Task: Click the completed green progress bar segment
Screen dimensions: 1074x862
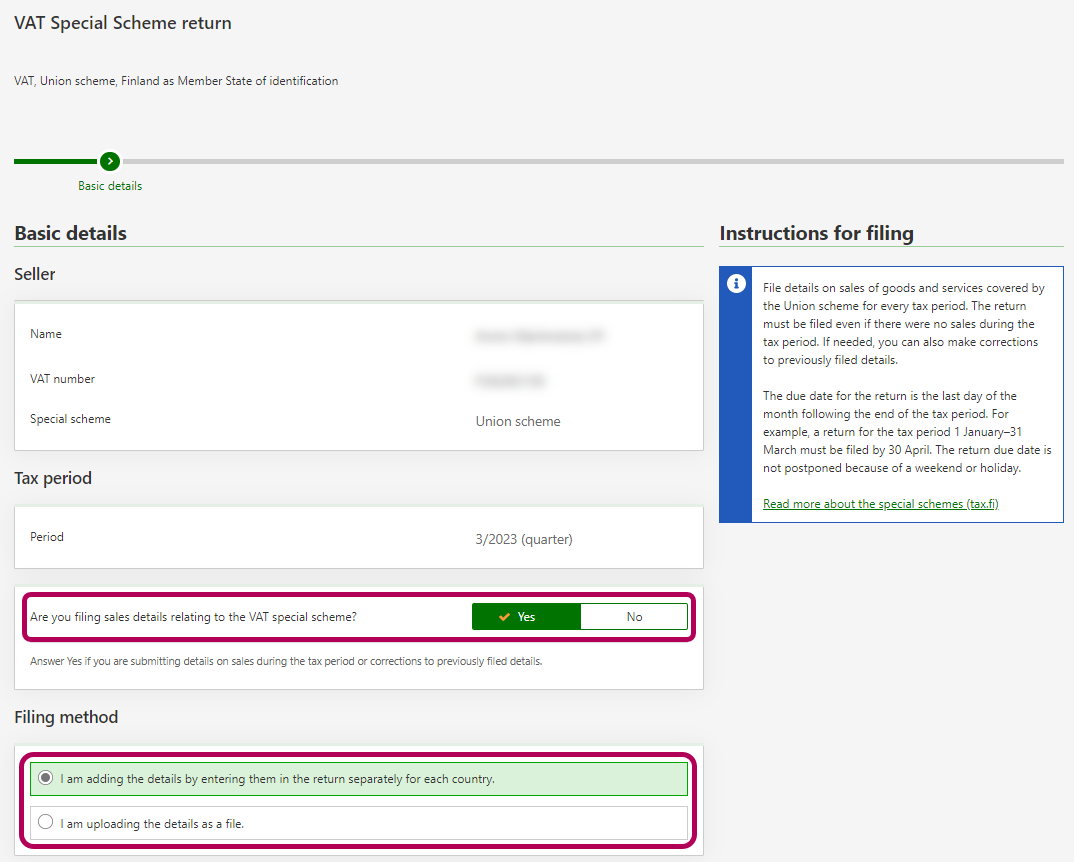Action: (x=55, y=161)
